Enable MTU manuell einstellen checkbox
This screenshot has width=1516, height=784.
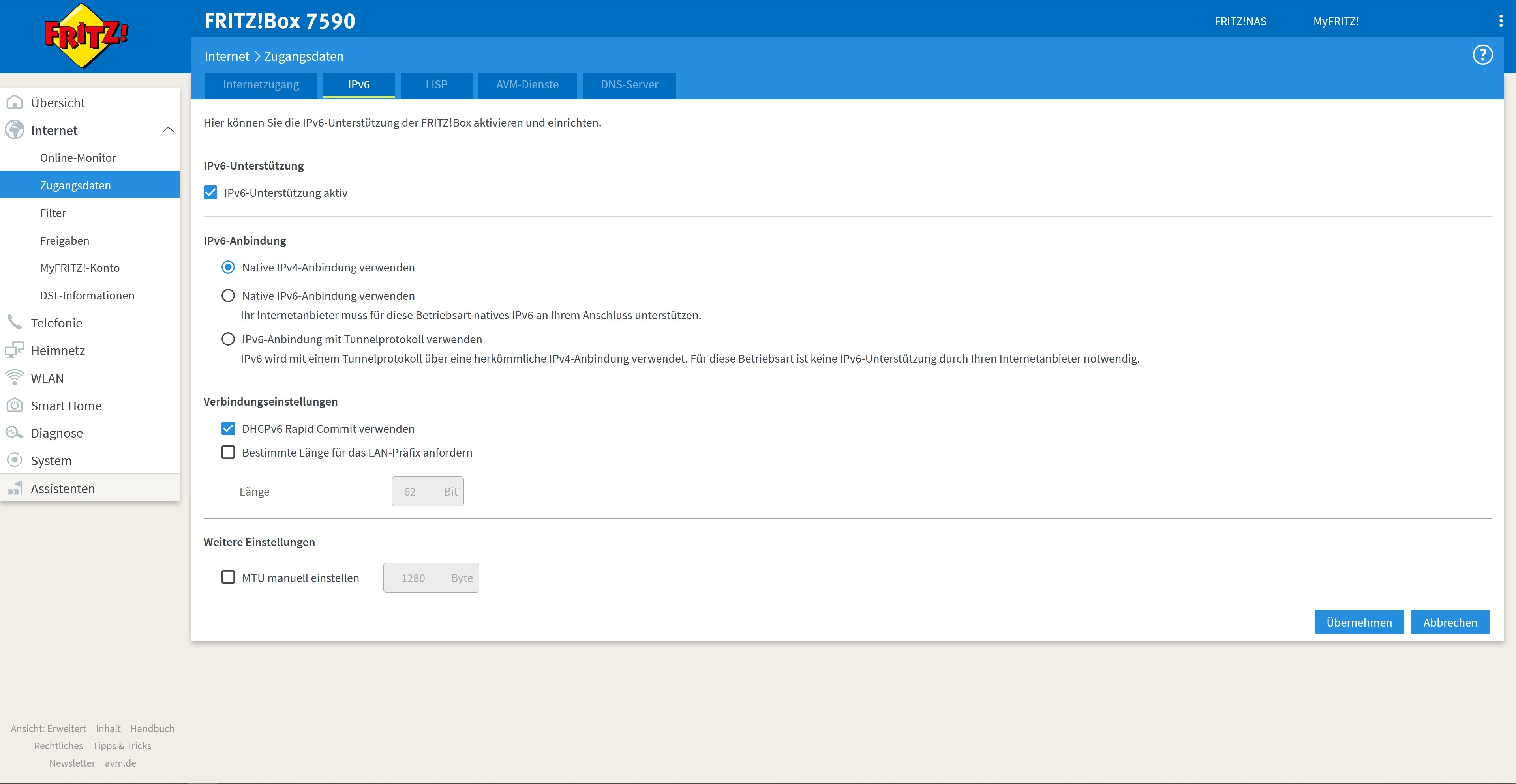point(228,578)
